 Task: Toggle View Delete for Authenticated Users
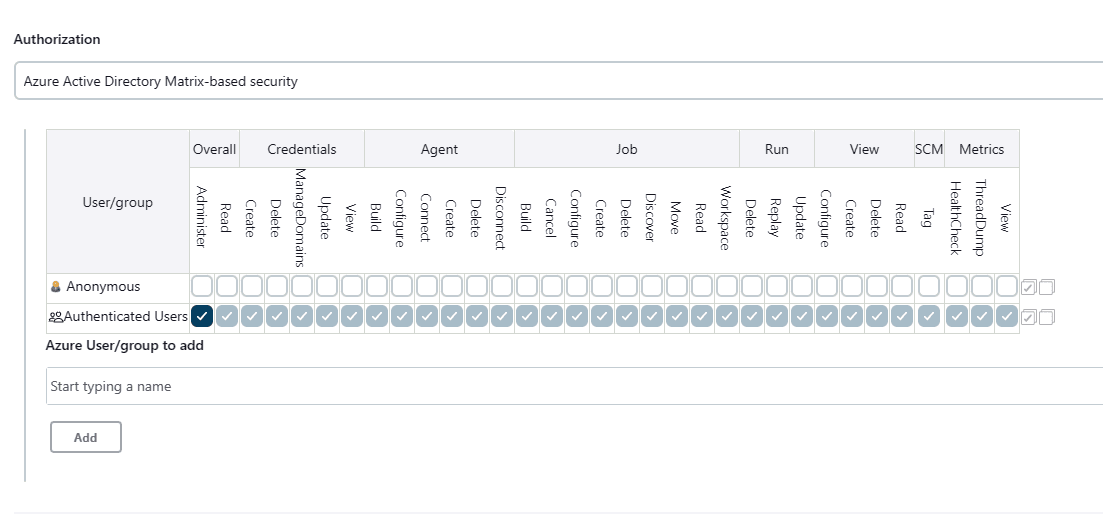click(x=876, y=317)
